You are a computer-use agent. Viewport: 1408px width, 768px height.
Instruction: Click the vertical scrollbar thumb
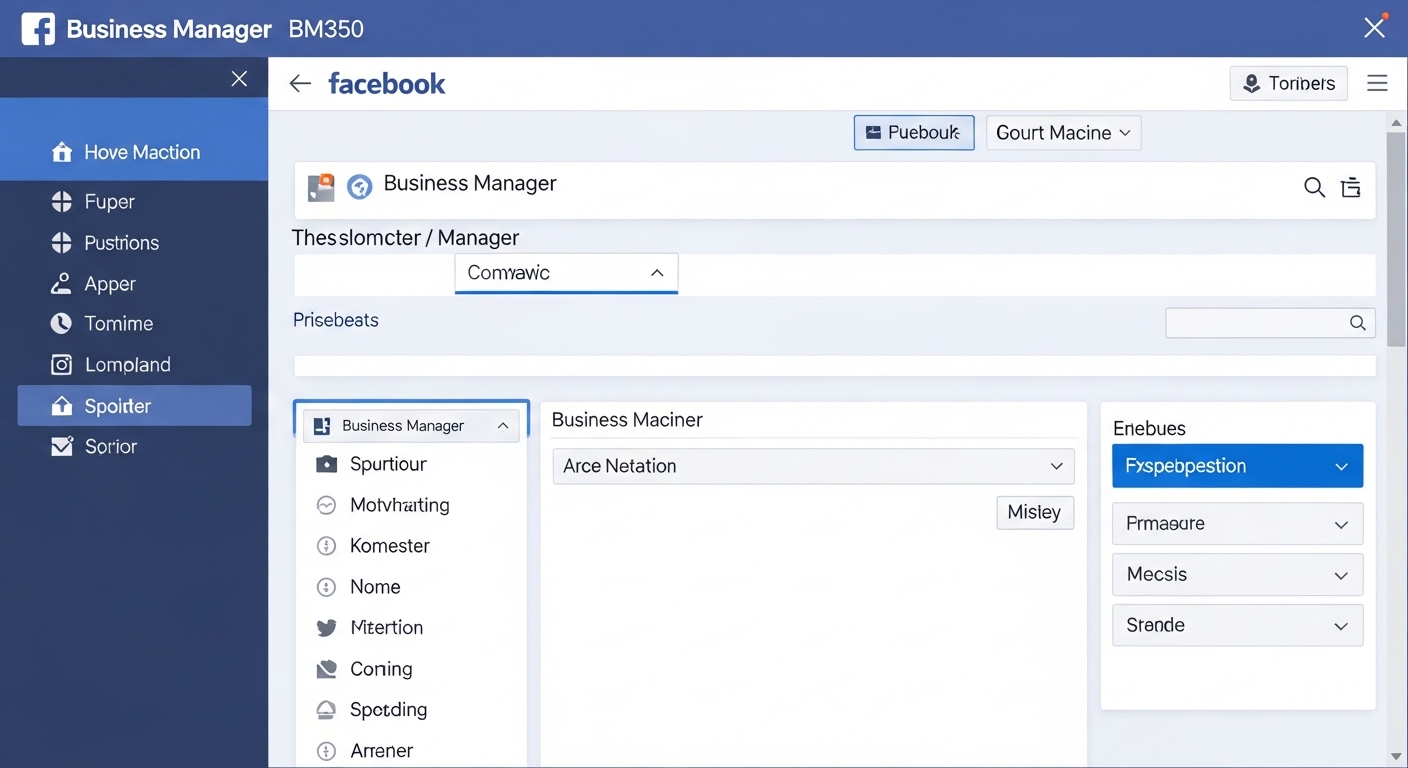[1397, 238]
